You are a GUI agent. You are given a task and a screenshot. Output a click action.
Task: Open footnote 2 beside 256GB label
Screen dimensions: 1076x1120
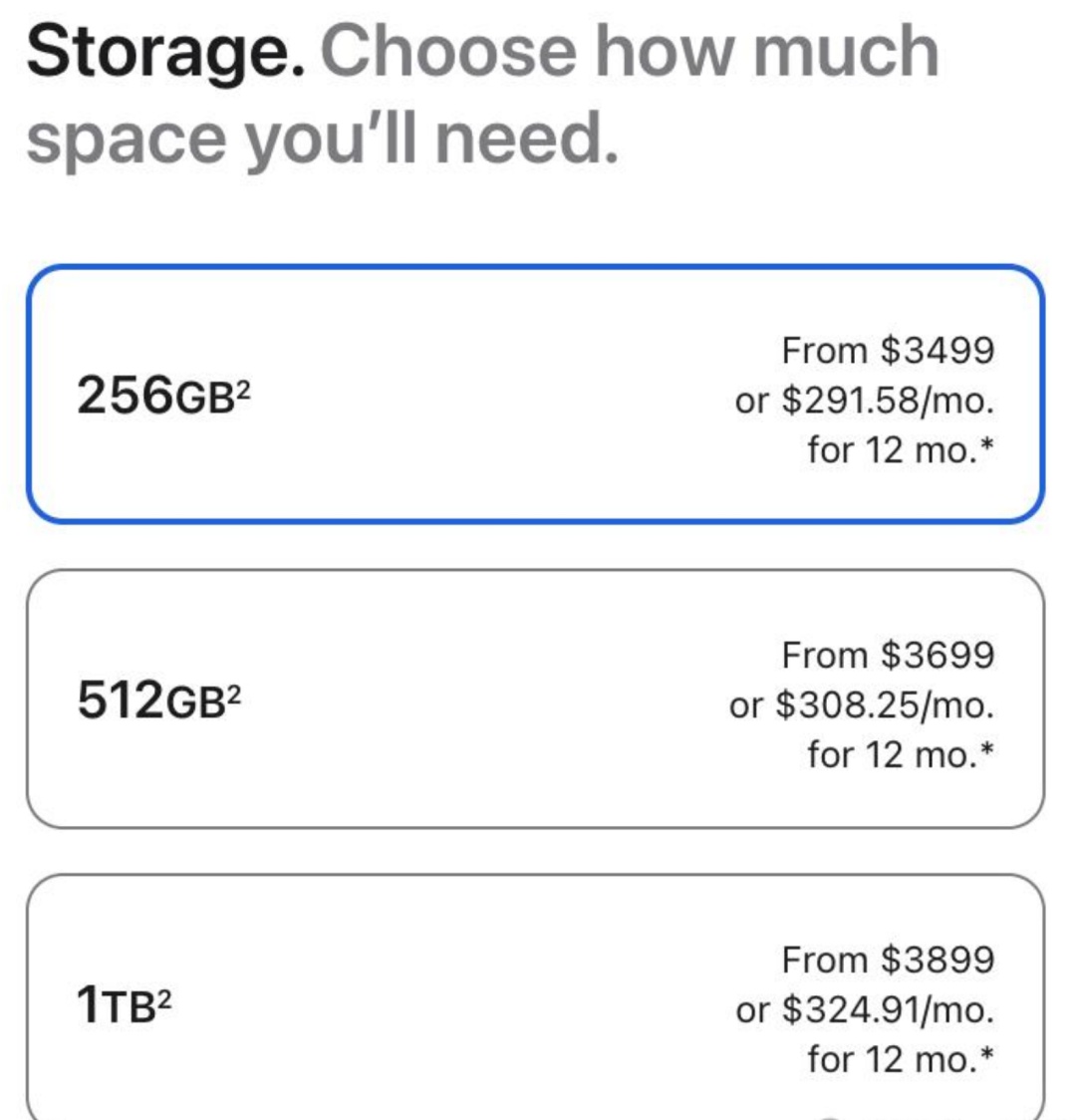coord(243,391)
